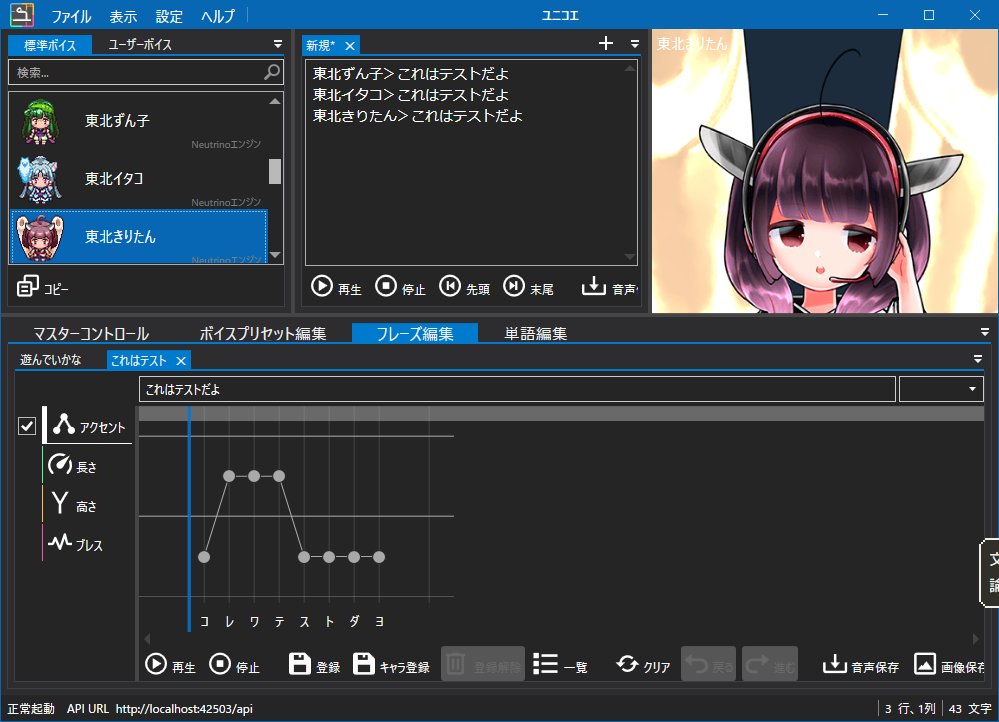Viewport: 999px width, 722px height.
Task: Click the 画像保存 image icon
Action: 925,664
